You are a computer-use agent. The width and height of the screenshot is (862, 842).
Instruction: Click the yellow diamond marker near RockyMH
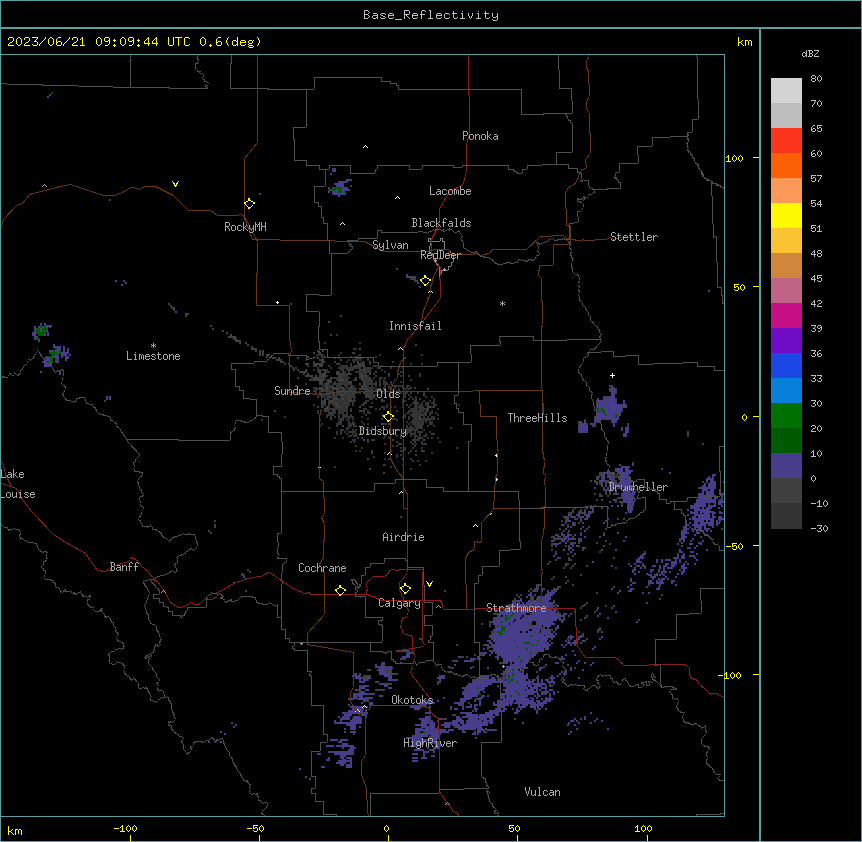[249, 204]
